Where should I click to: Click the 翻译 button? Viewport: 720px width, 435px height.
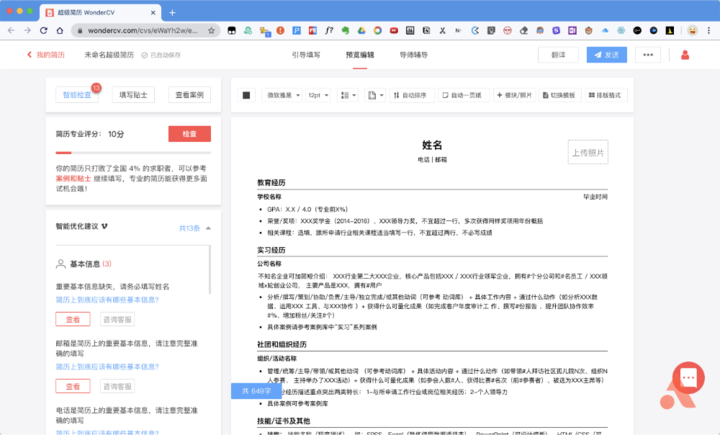coord(558,55)
